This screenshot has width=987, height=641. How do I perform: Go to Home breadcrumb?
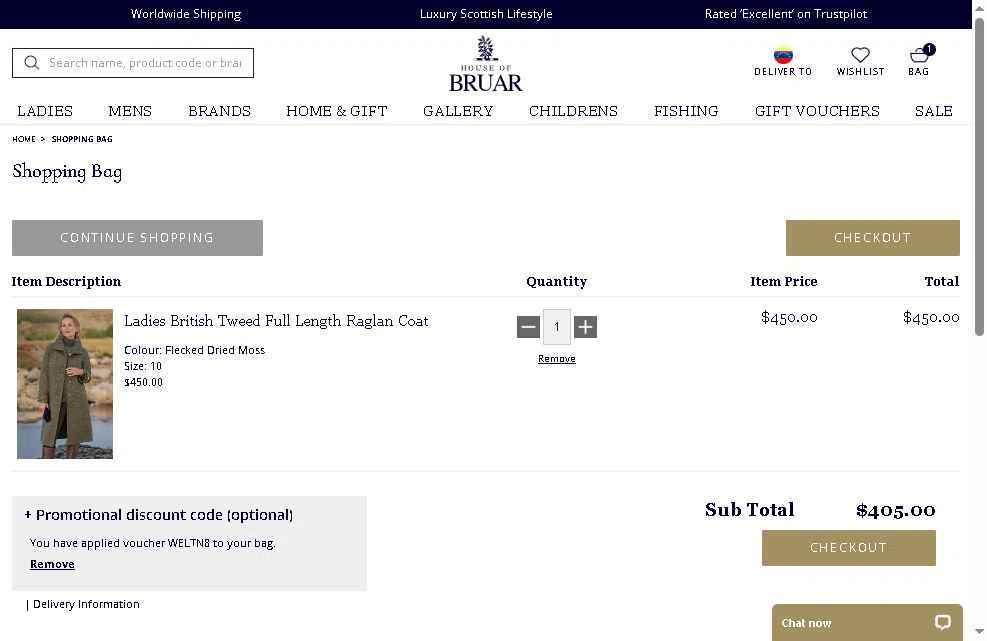pos(24,139)
